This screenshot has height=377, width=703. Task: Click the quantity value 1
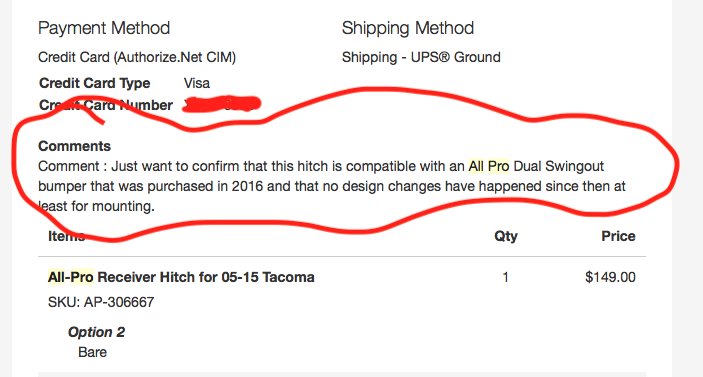(505, 277)
